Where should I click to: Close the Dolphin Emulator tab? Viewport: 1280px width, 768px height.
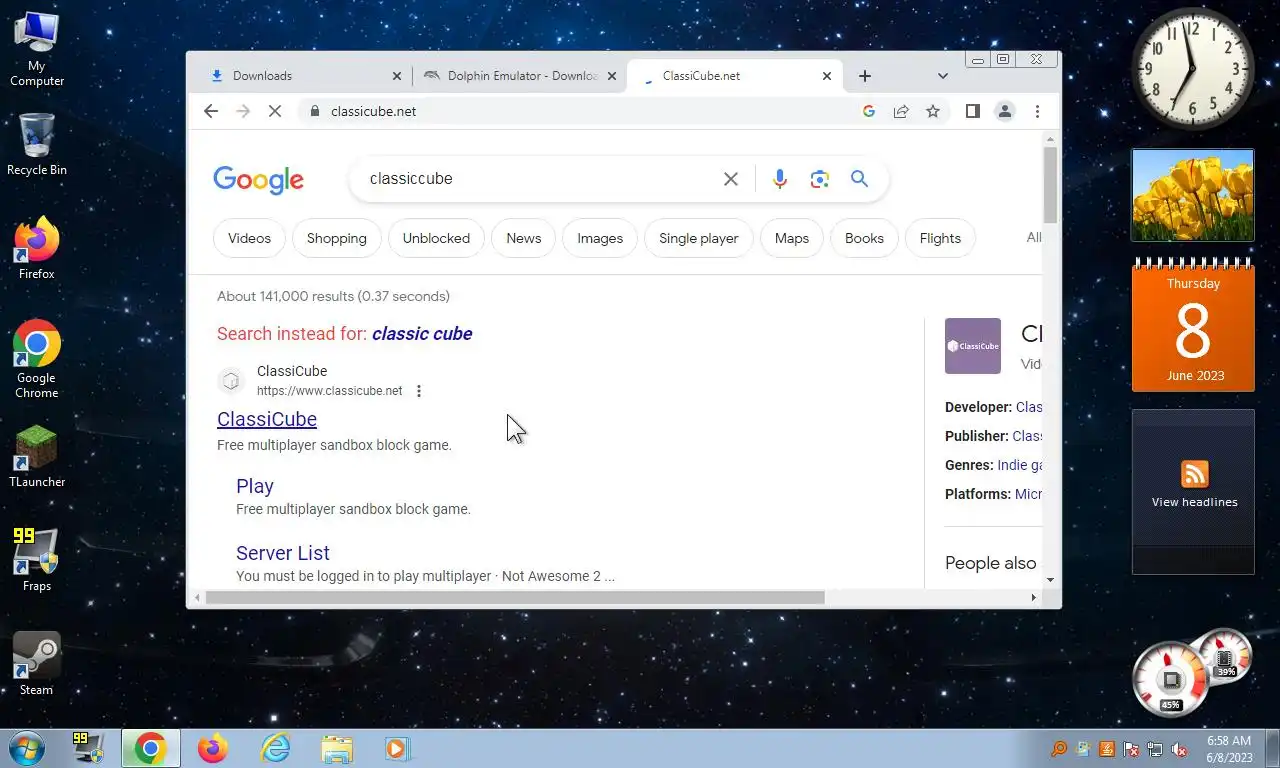612,76
